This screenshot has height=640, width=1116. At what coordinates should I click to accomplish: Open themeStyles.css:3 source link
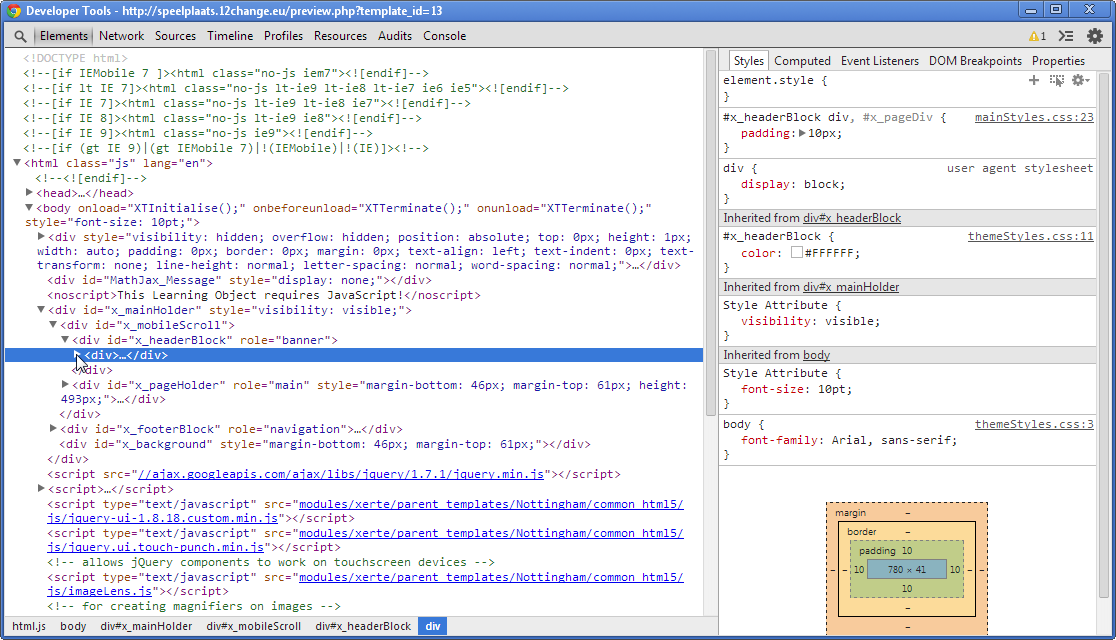1034,424
